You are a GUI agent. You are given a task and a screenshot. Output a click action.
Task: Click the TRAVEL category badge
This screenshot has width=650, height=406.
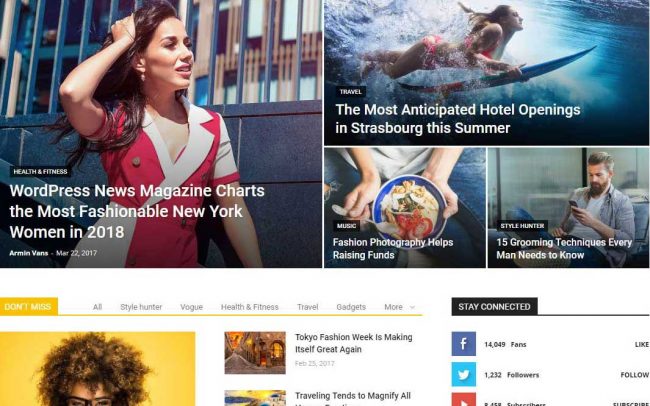(351, 92)
